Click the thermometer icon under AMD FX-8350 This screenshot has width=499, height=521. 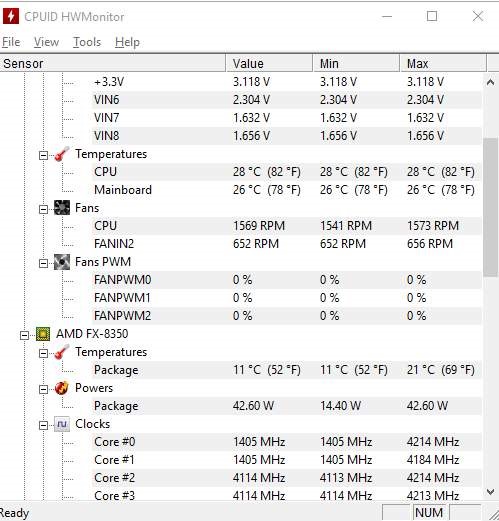(x=62, y=352)
